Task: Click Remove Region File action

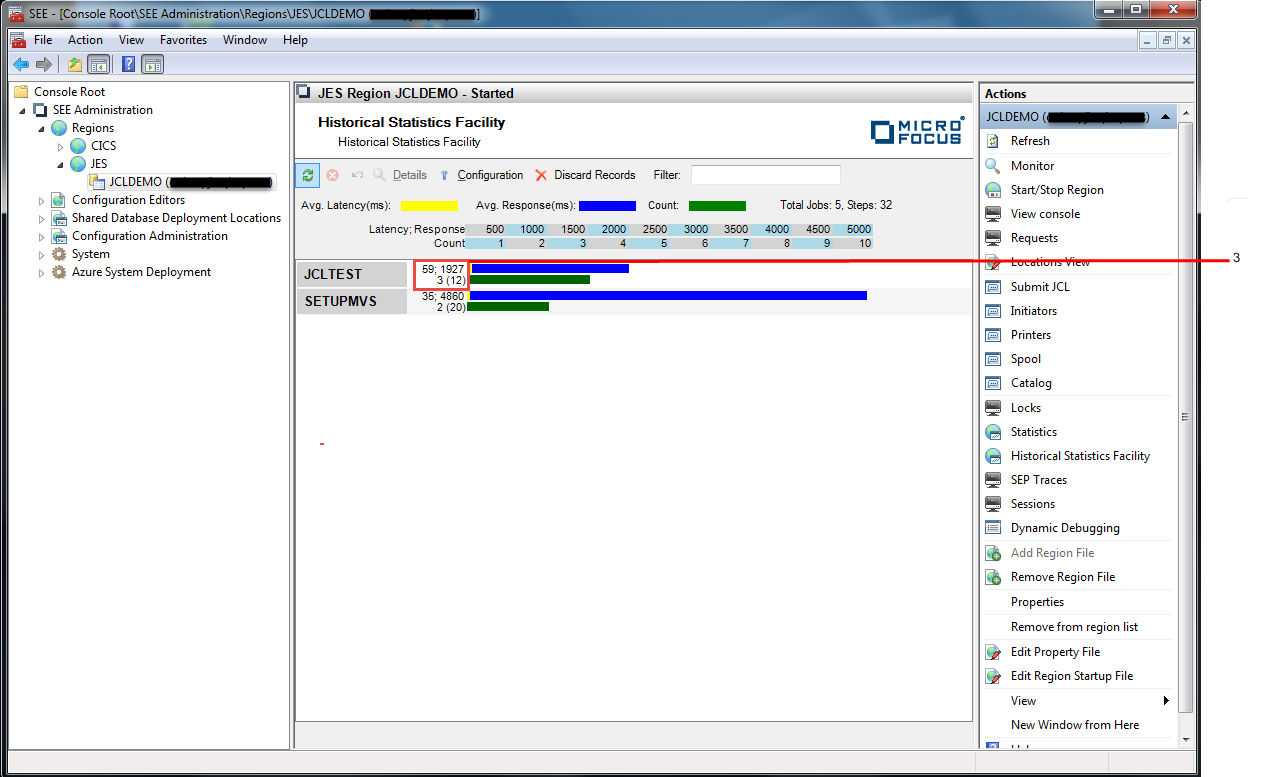Action: (1062, 577)
